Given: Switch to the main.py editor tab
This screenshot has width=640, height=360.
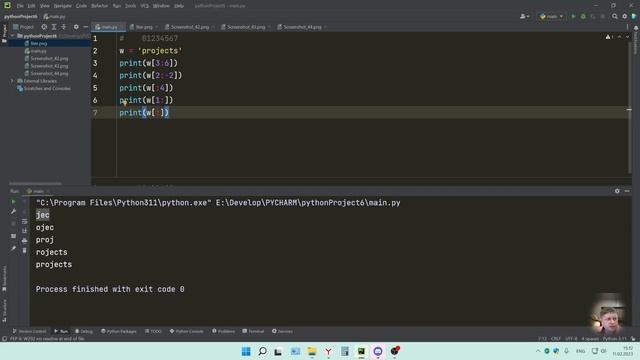Looking at the screenshot, I should (109, 27).
